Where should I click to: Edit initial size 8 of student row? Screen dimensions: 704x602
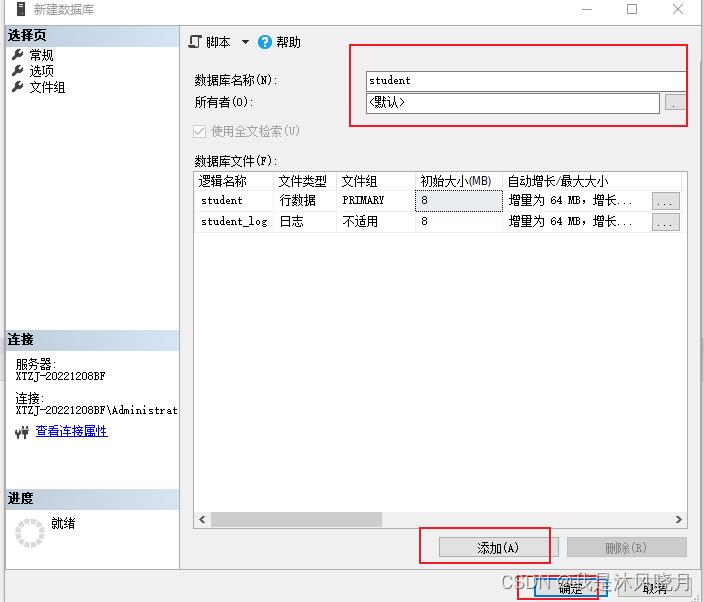click(x=459, y=201)
